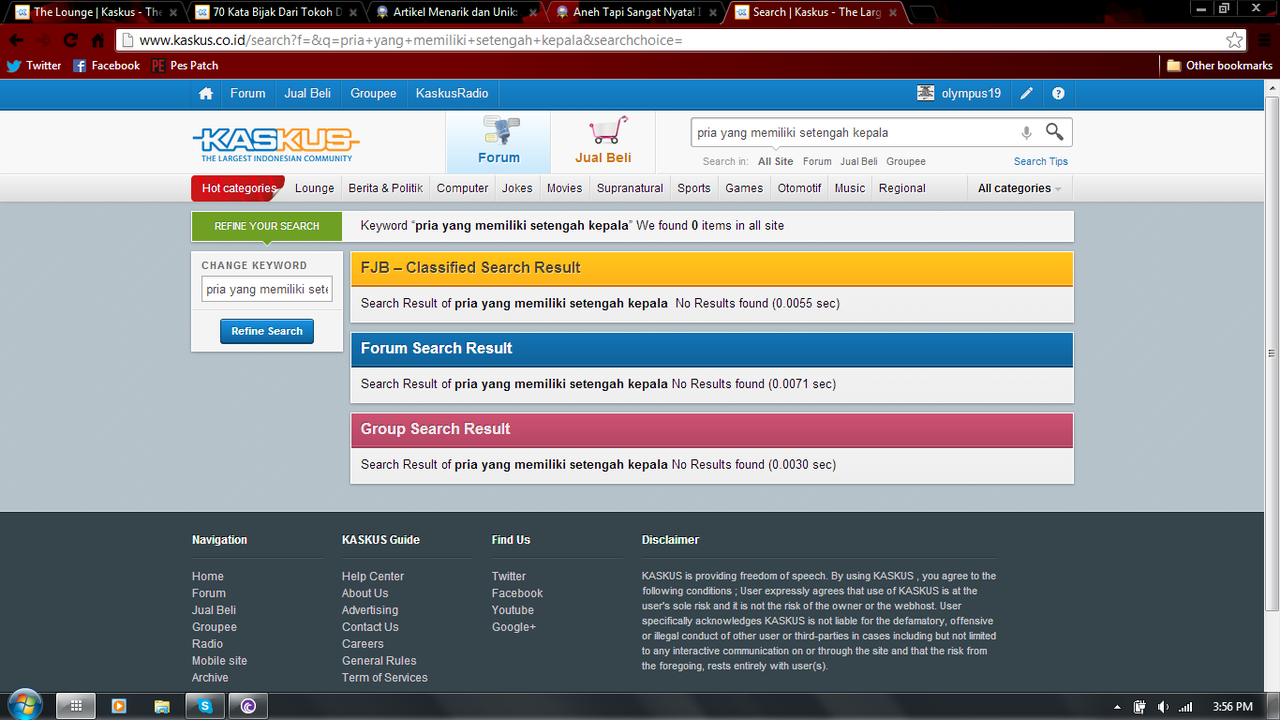Open Mobile site footer link
Viewport: 1280px width, 720px height.
coord(219,661)
